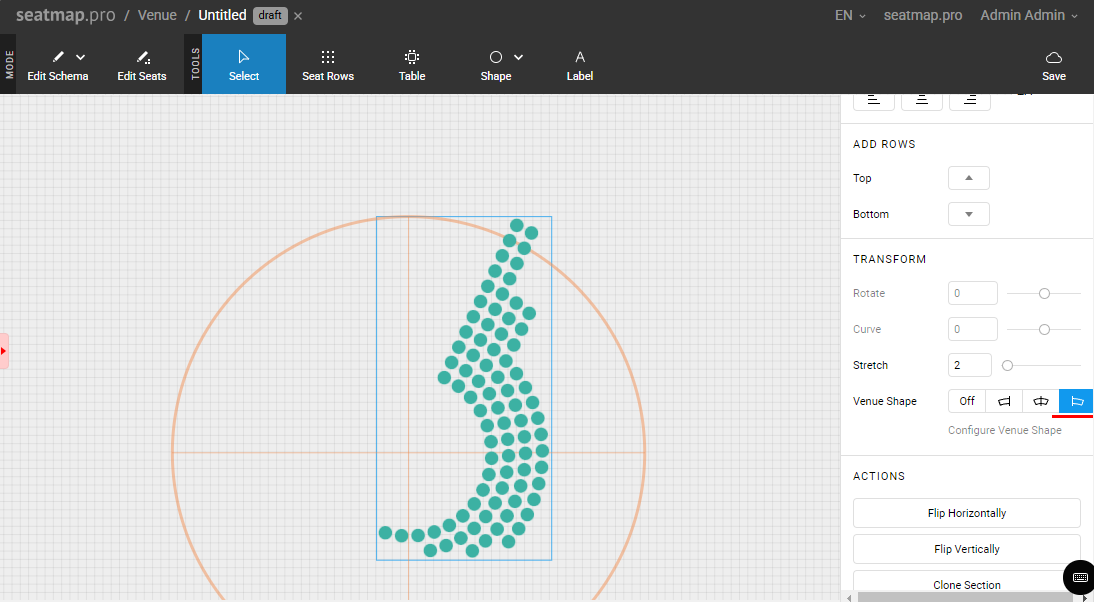Select the middle venue shape icon option

pos(1040,401)
